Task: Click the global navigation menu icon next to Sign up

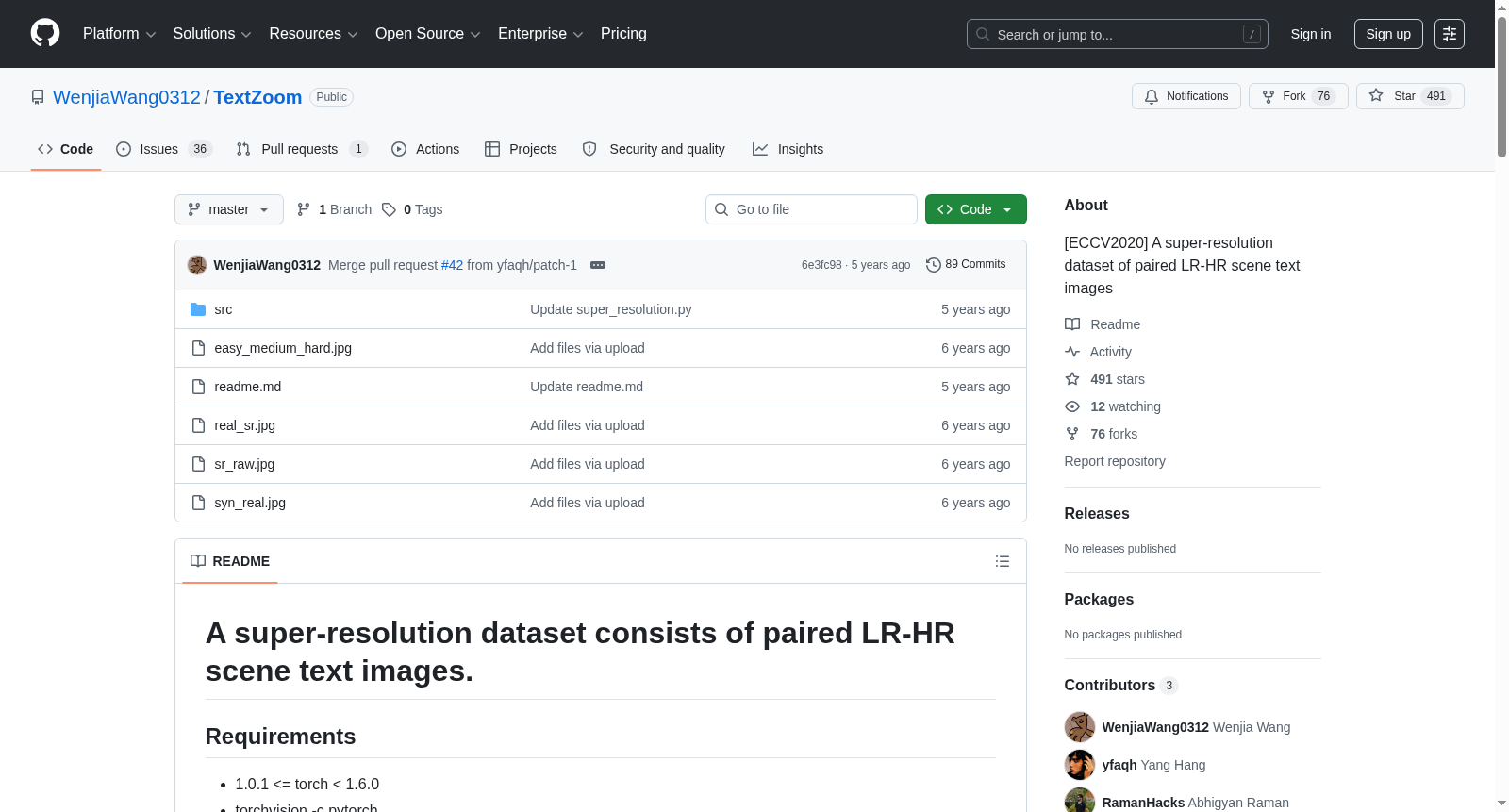Action: coord(1450,34)
